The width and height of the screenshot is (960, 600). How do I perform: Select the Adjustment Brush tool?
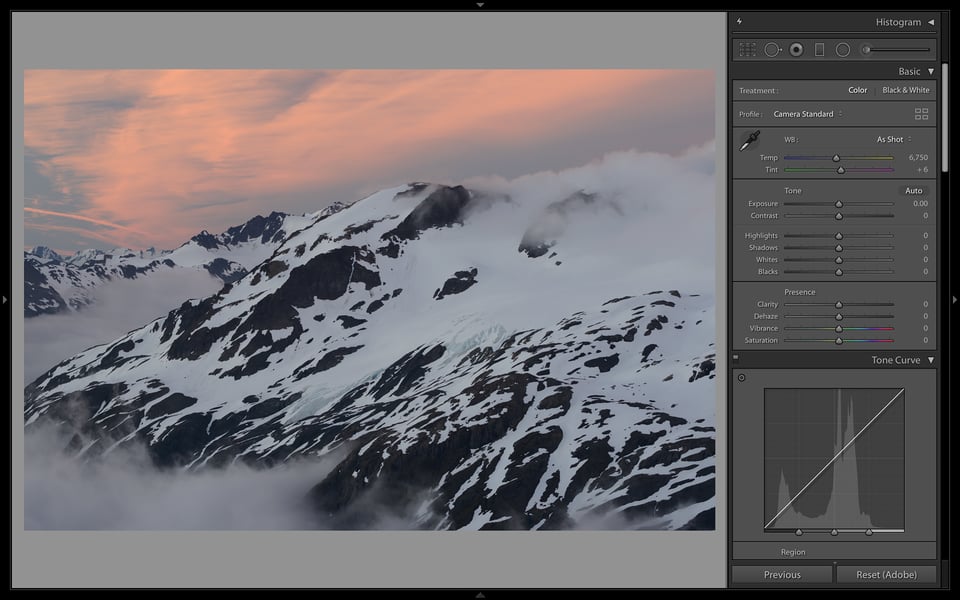click(897, 50)
